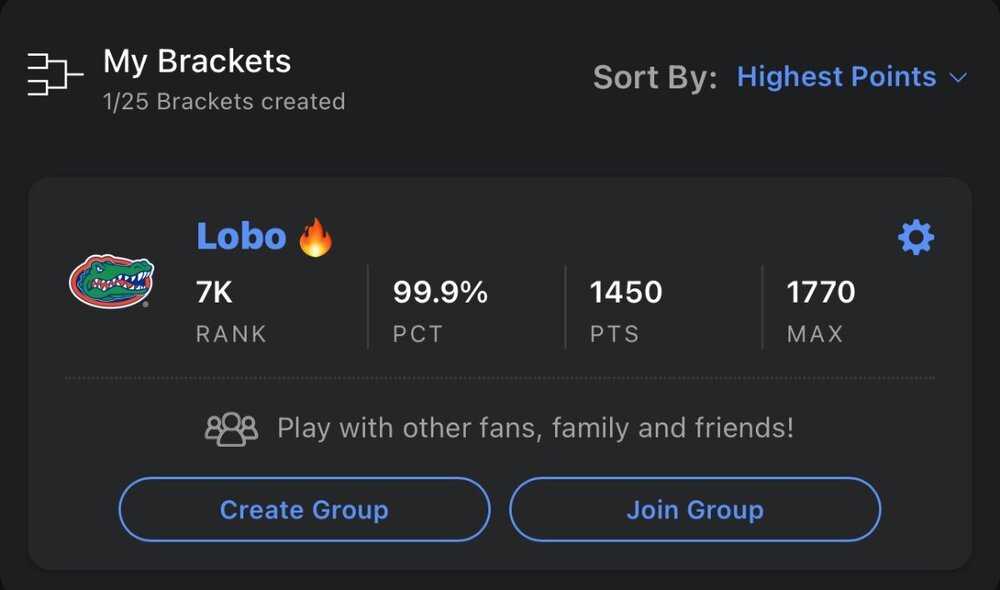Click the bracket icon beside My Brackets
This screenshot has height=590, width=1000.
pyautogui.click(x=54, y=75)
